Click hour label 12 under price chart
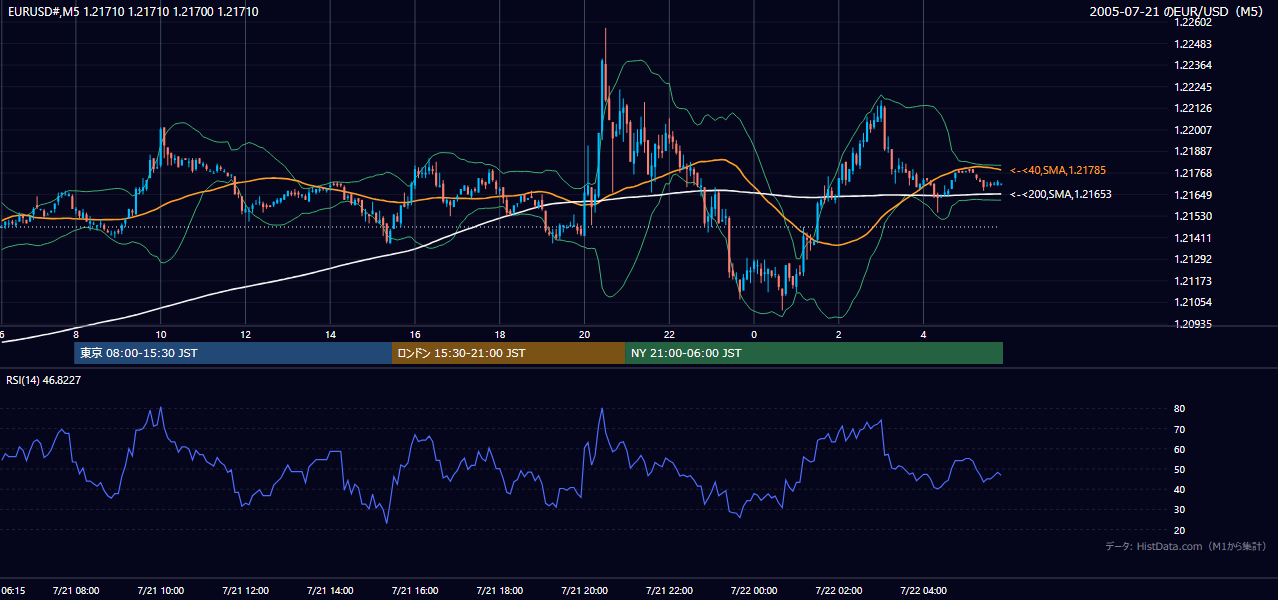The height and width of the screenshot is (600, 1278). 245,334
